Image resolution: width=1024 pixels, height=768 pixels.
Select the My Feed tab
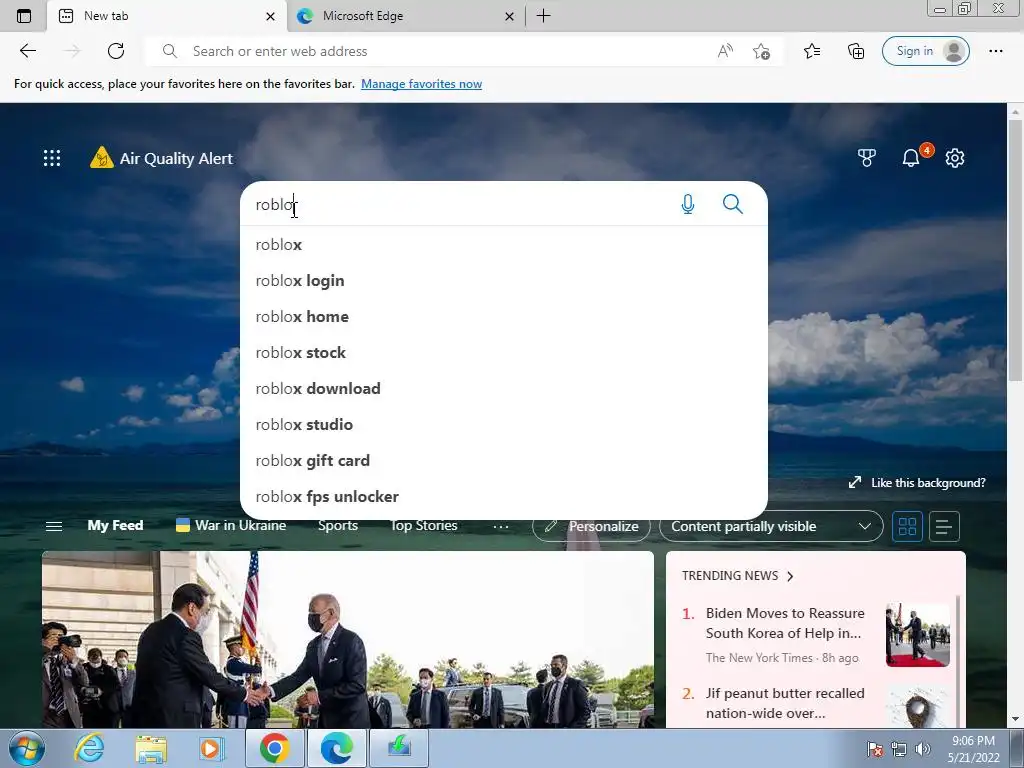point(116,526)
